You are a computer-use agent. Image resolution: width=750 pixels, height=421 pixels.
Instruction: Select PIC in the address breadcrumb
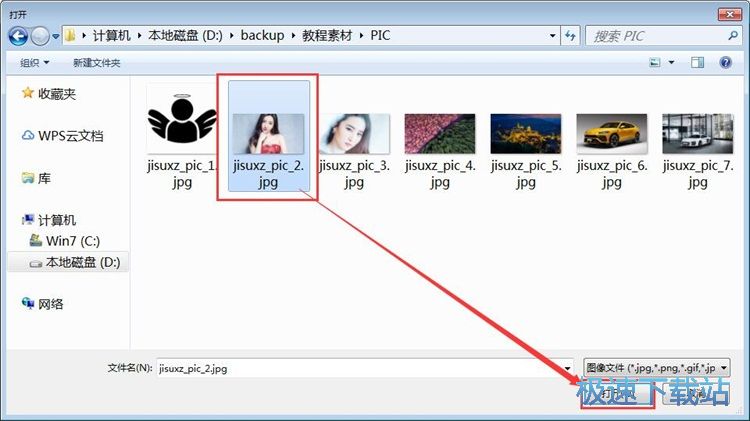click(380, 35)
